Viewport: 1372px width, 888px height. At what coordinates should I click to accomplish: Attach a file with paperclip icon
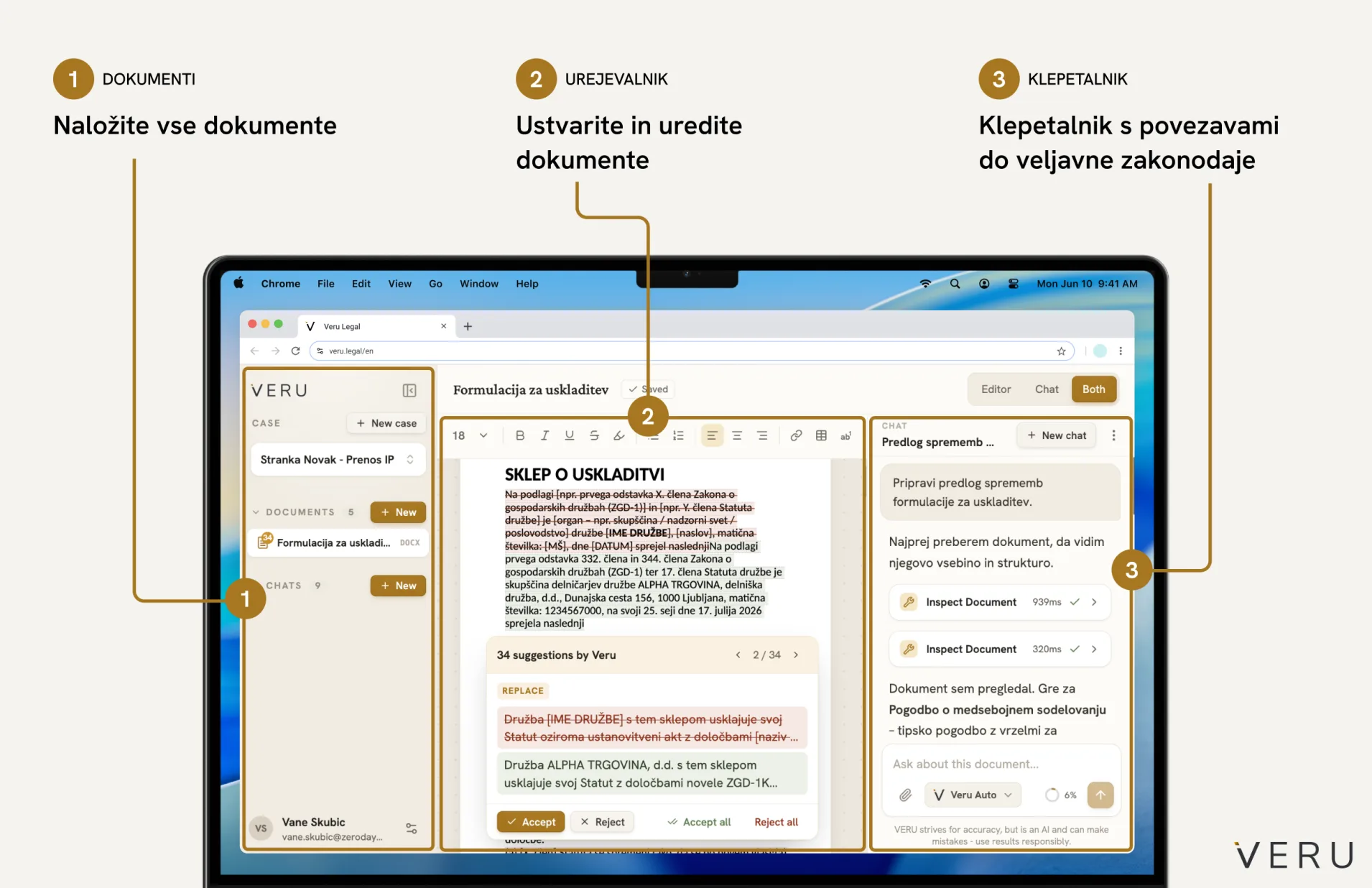tap(905, 795)
